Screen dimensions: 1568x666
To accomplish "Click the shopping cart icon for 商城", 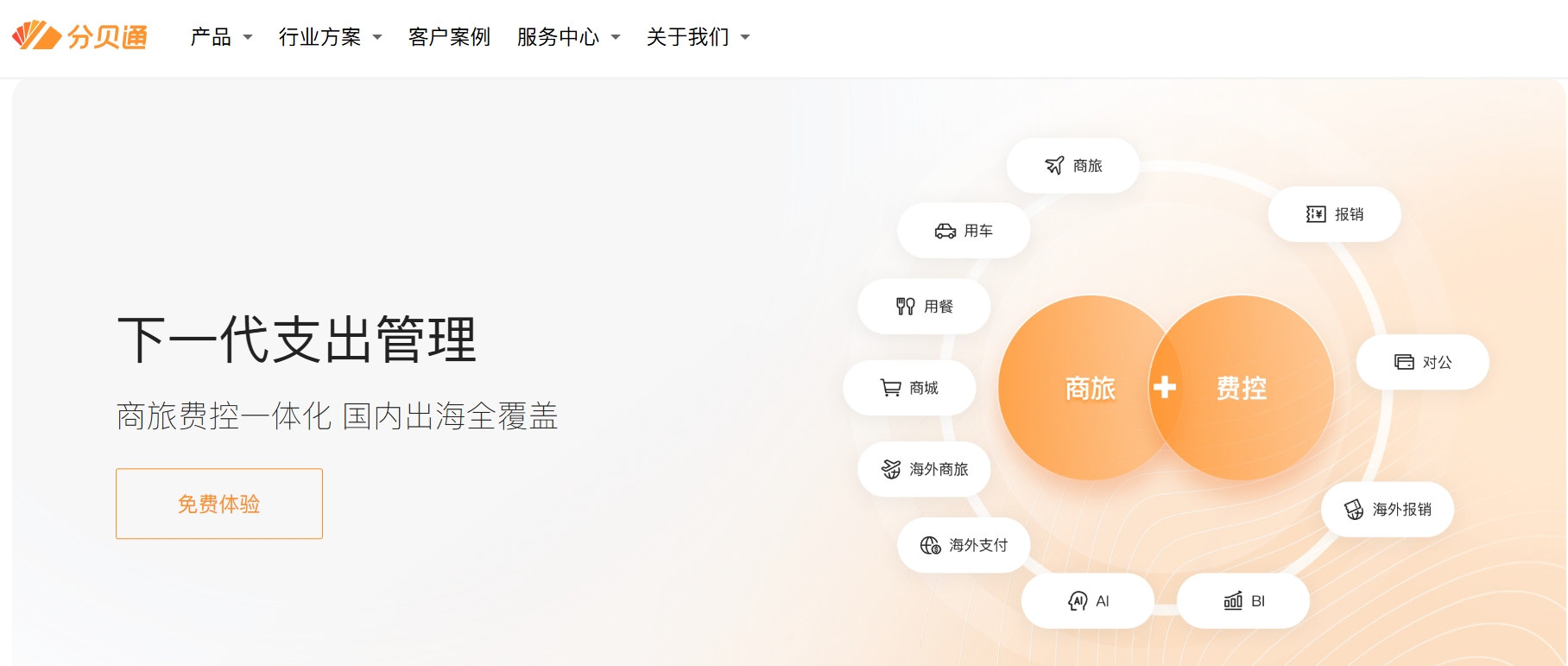I will point(890,388).
